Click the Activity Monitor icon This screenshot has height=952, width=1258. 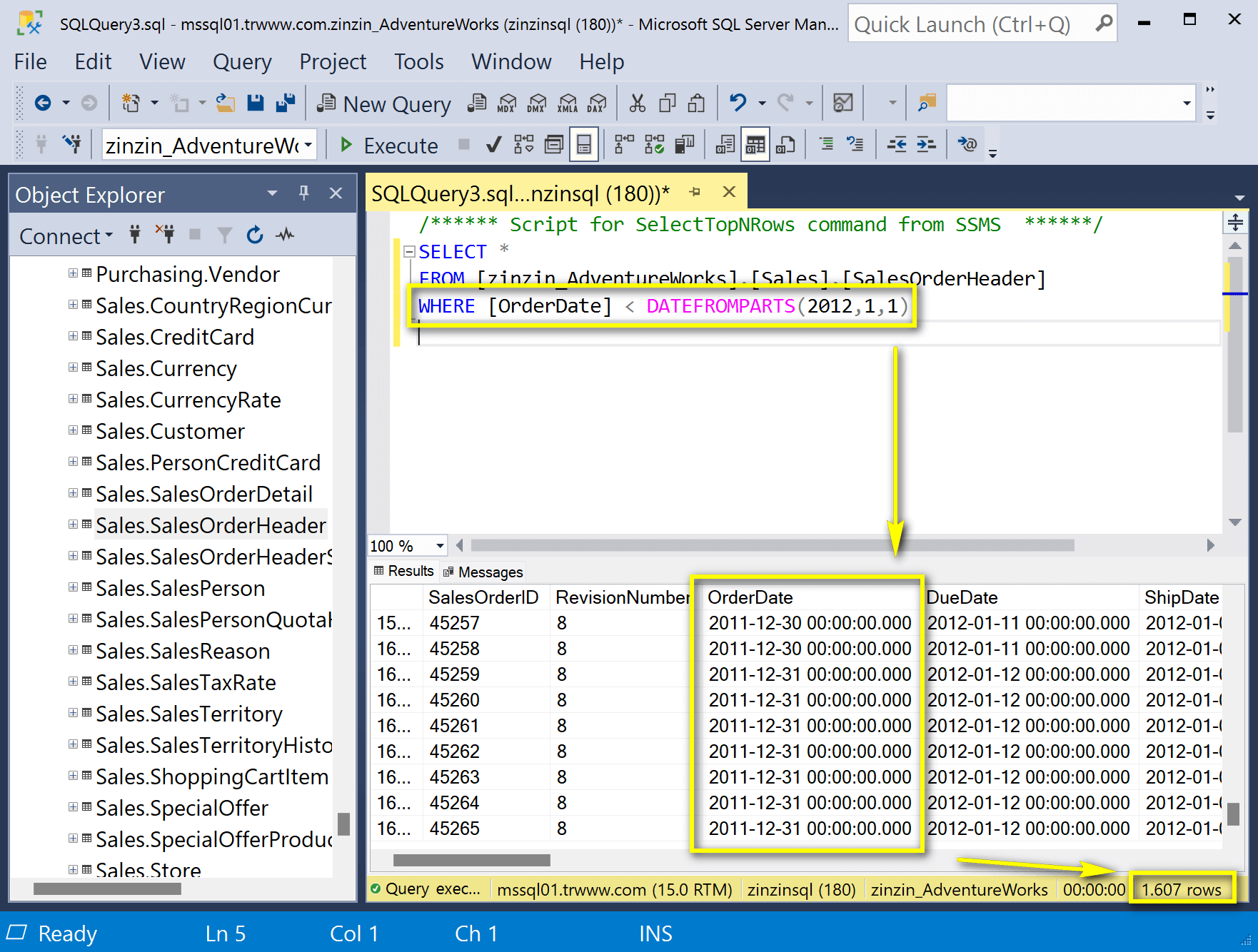[x=843, y=103]
